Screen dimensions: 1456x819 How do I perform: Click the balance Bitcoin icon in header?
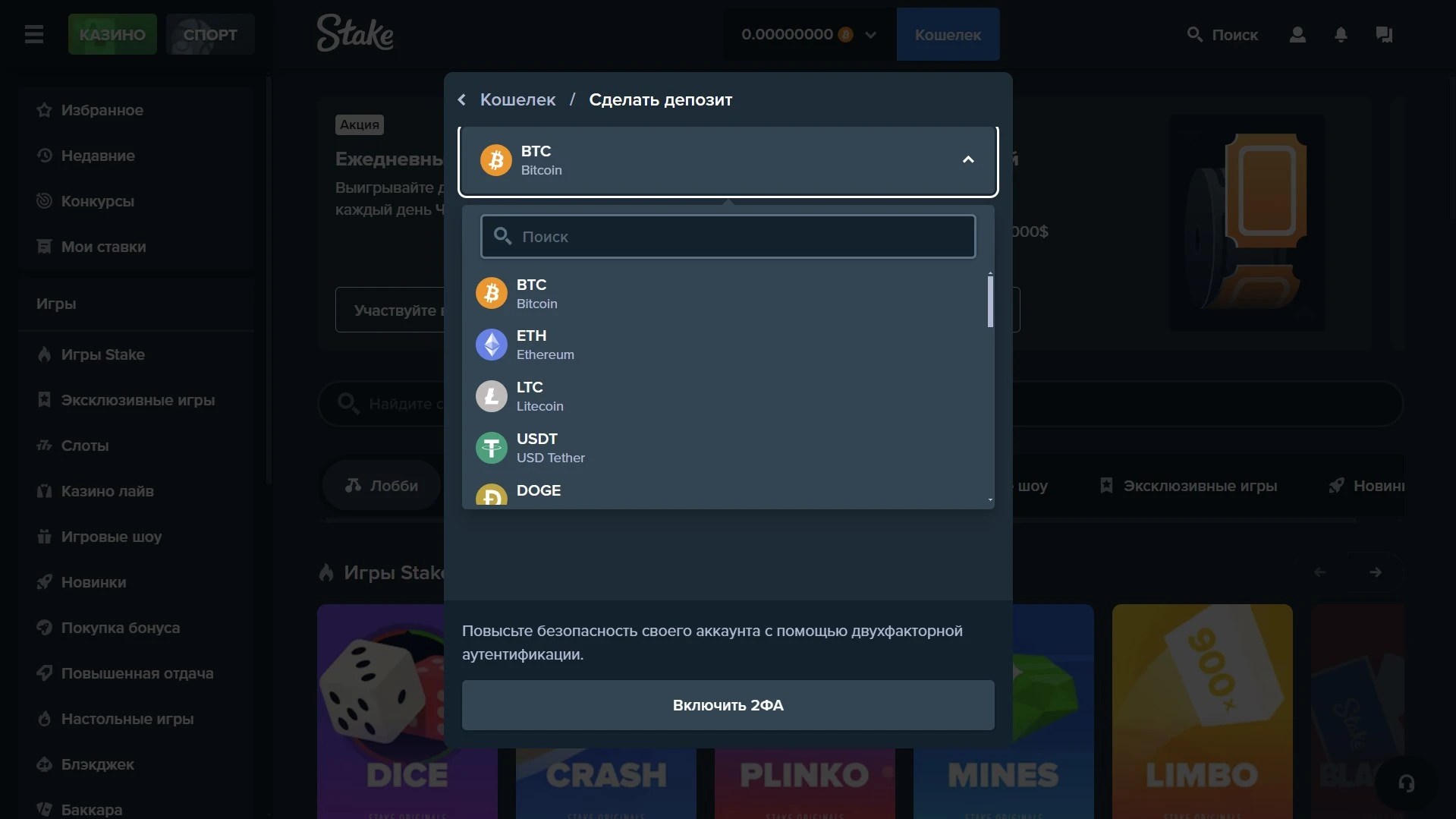point(845,34)
